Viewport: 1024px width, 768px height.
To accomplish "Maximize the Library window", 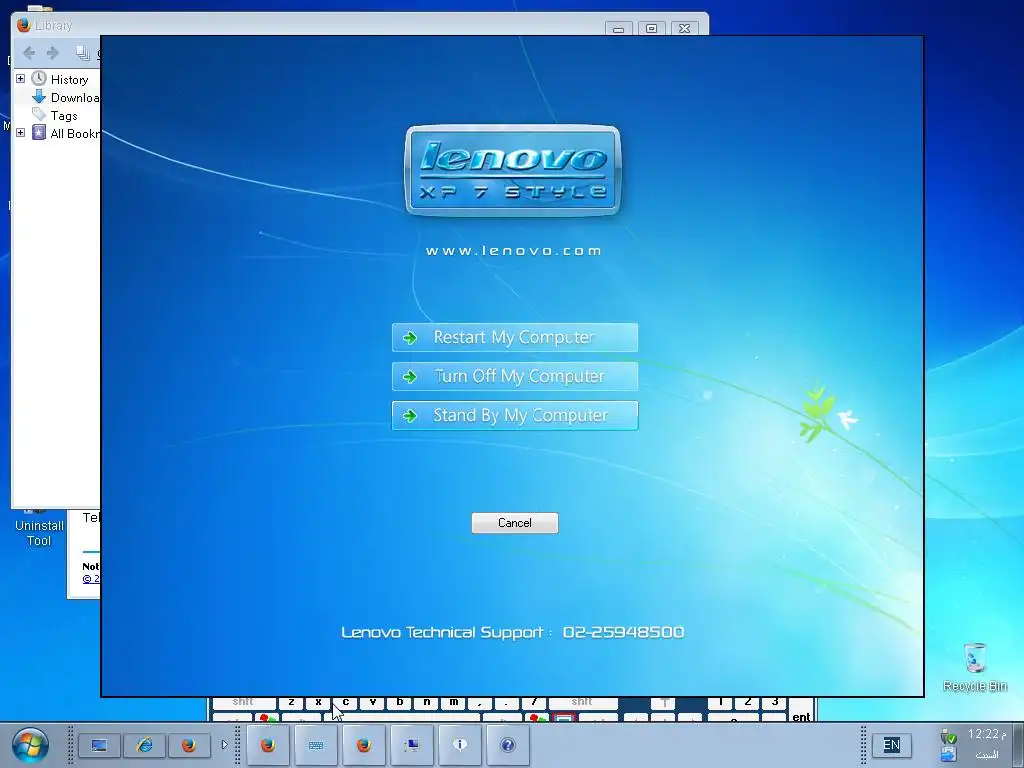I will pos(651,29).
